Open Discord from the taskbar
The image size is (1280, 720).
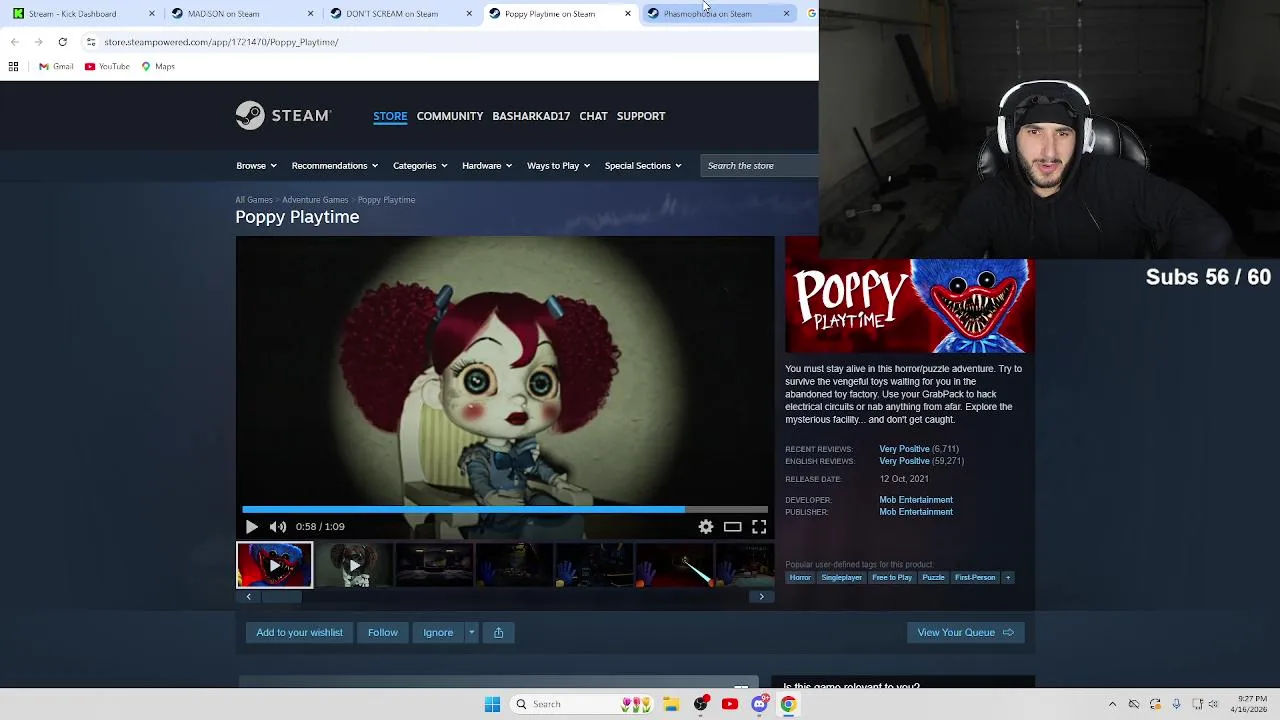tap(759, 704)
